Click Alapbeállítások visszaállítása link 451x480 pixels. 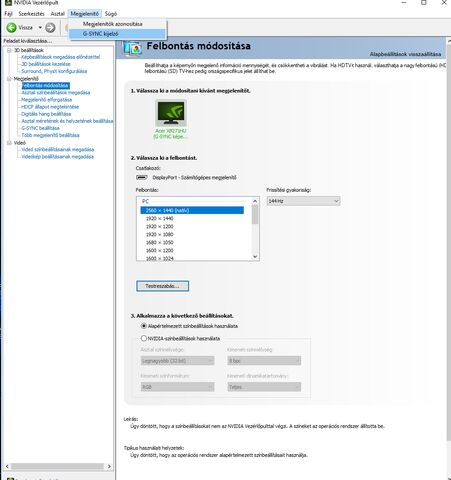click(405, 54)
